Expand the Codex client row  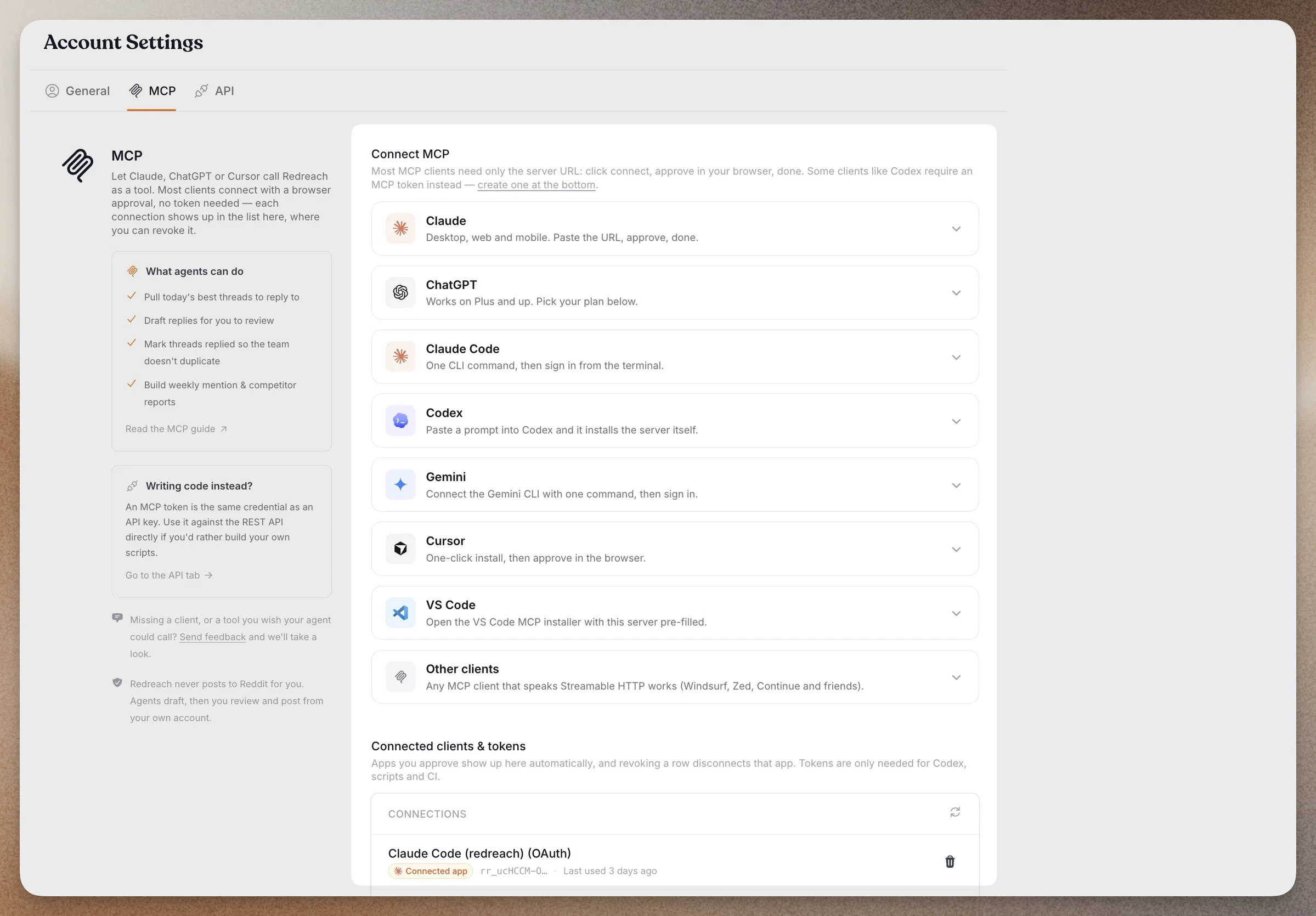click(x=675, y=421)
